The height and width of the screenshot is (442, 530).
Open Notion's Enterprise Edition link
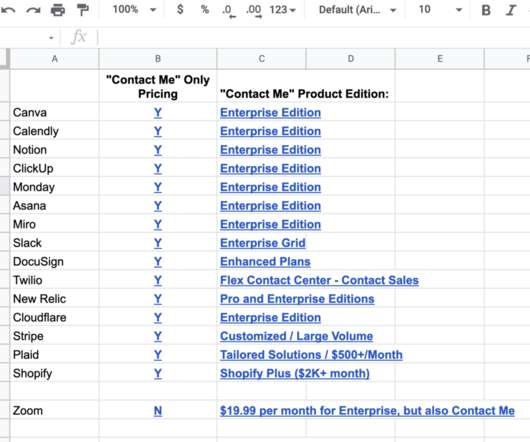tap(270, 150)
